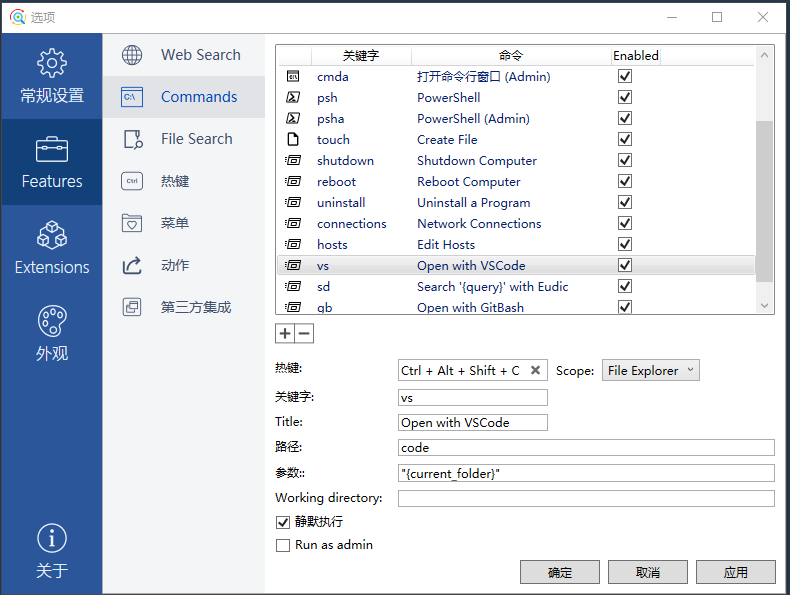790x595 pixels.
Task: Clear the hotkey with the X icon
Action: coord(536,370)
